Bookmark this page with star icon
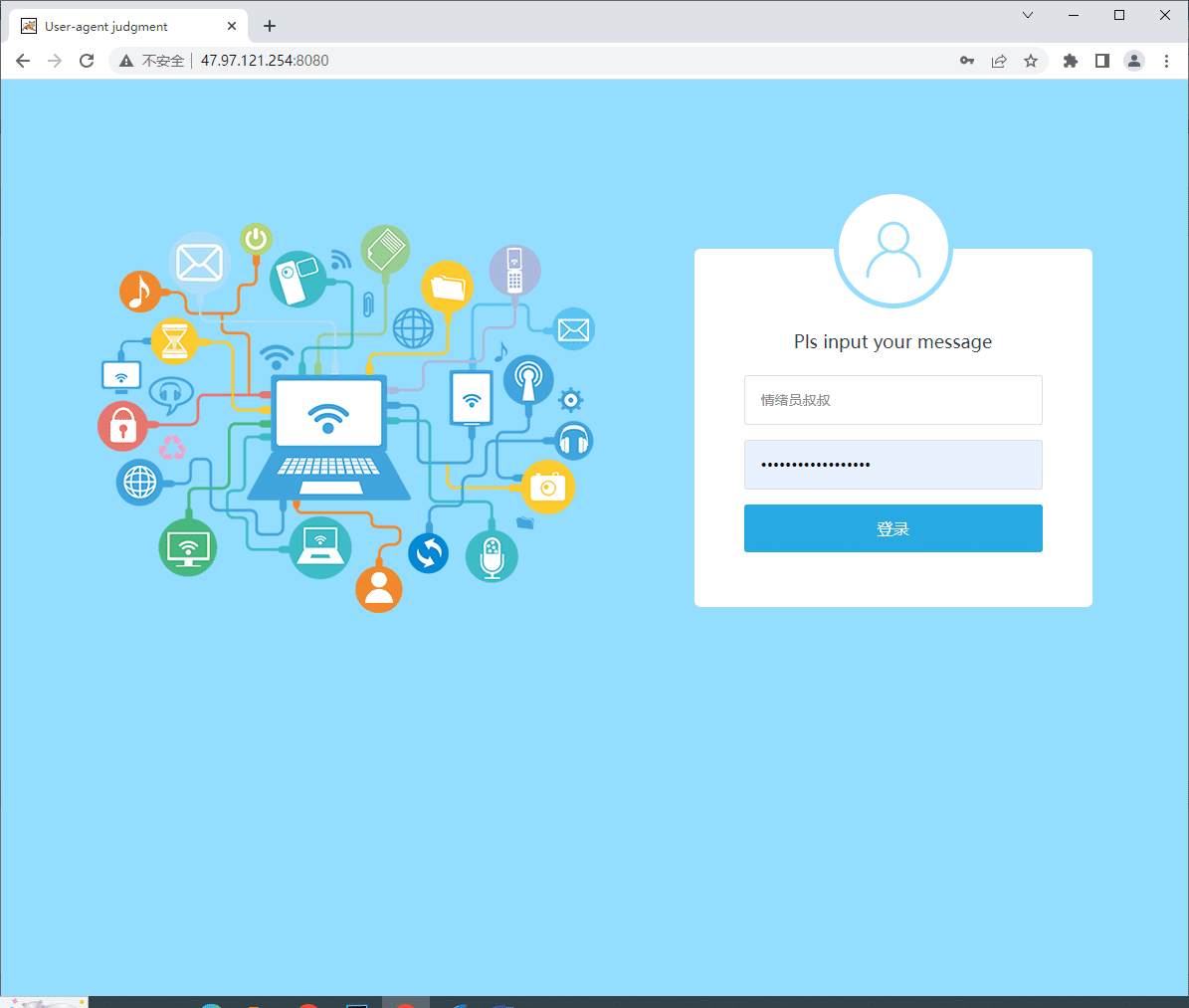Screen dimensions: 1189x1008 click(x=1031, y=61)
